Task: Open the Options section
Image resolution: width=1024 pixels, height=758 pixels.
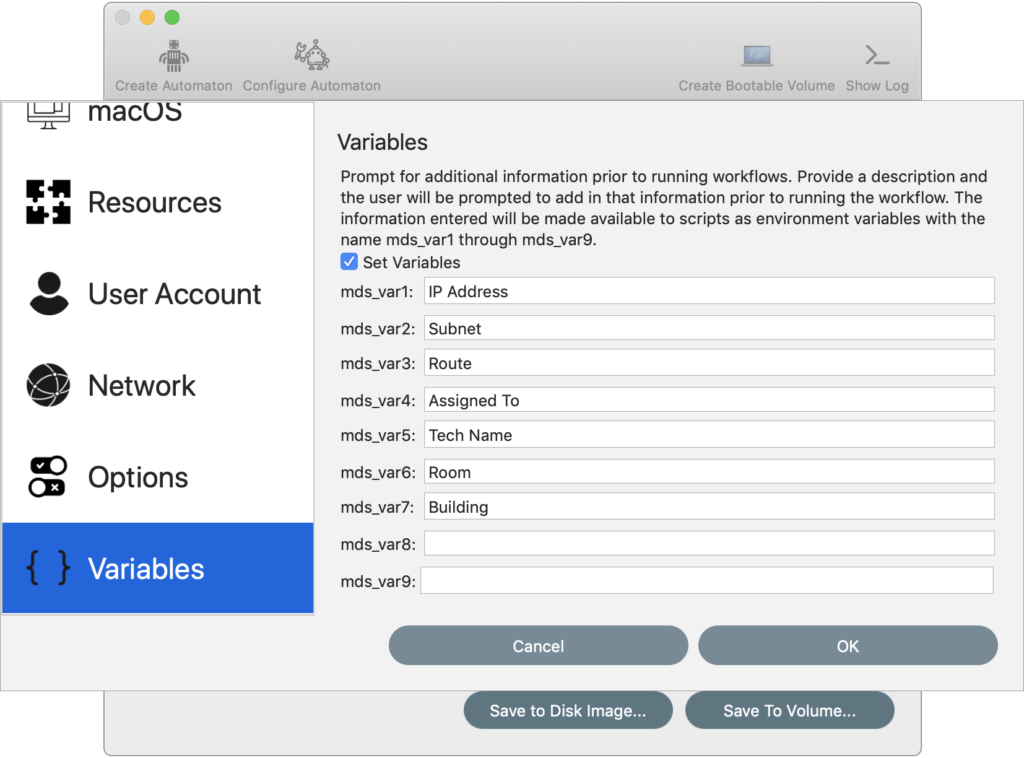Action: click(x=158, y=477)
